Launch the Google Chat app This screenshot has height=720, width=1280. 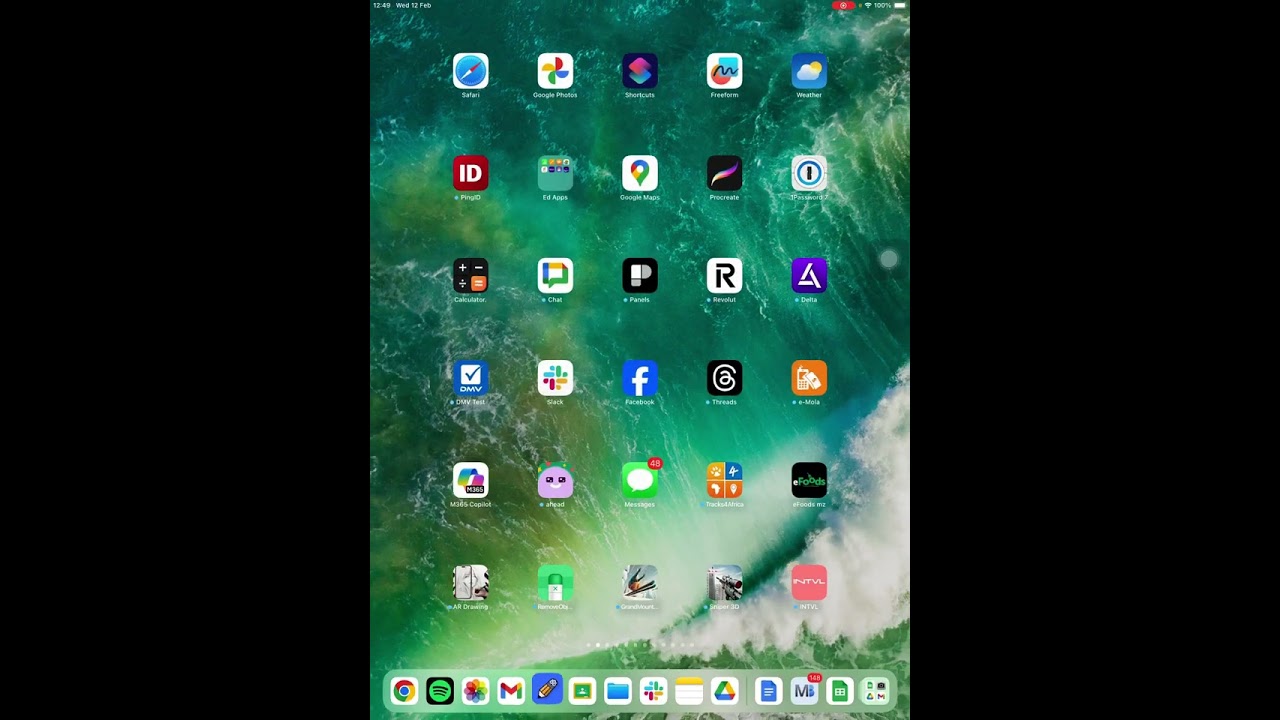click(555, 276)
